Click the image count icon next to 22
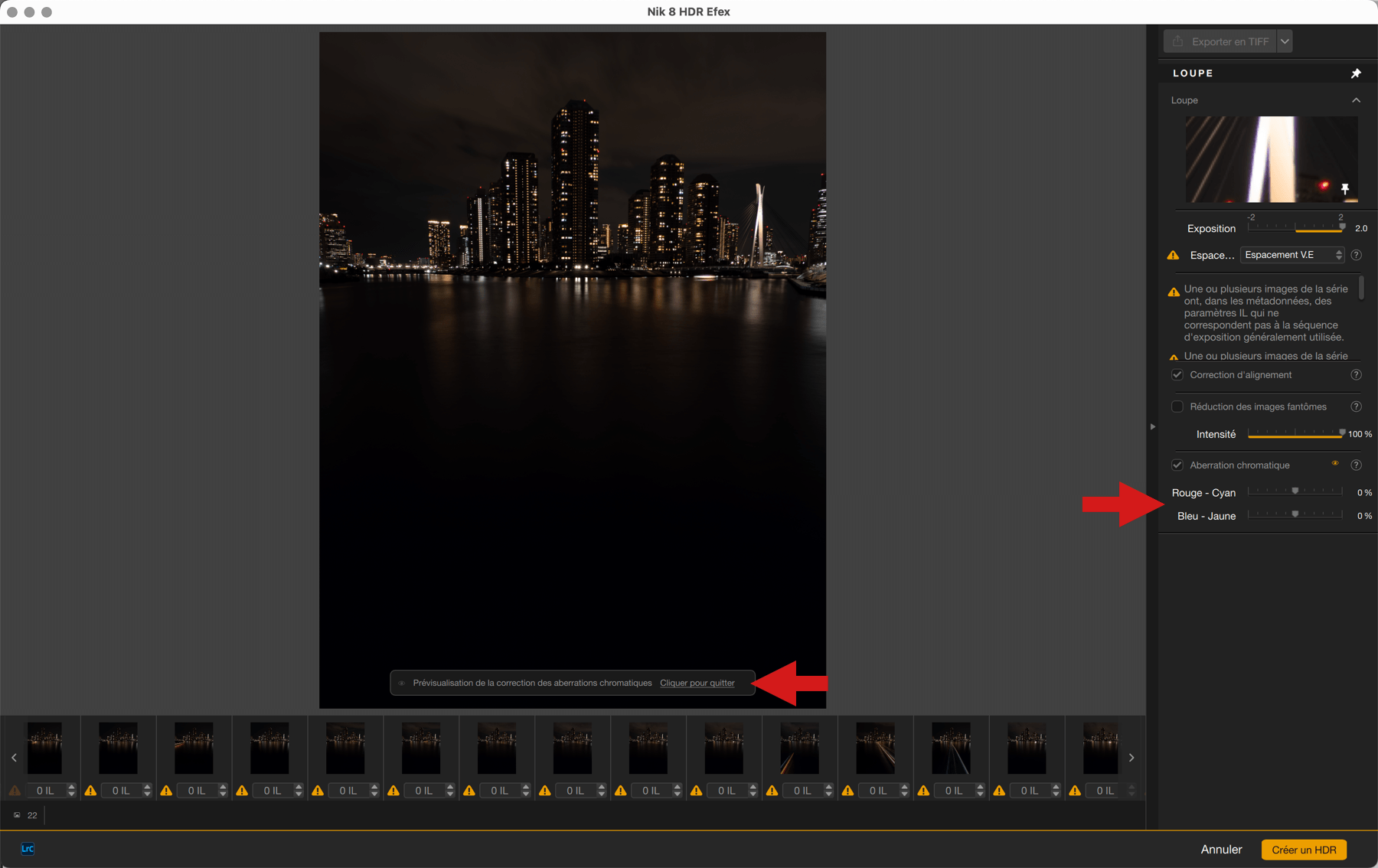The image size is (1378, 868). (17, 815)
